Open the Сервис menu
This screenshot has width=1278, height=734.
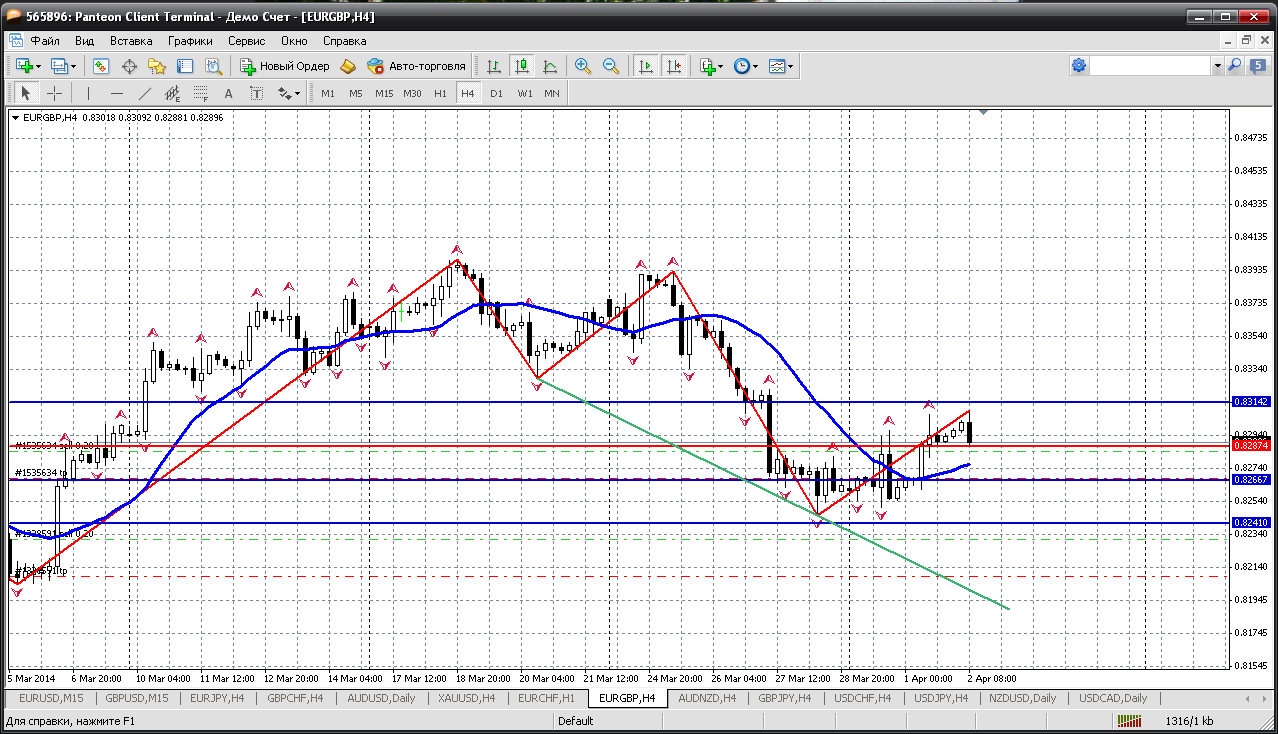click(246, 41)
